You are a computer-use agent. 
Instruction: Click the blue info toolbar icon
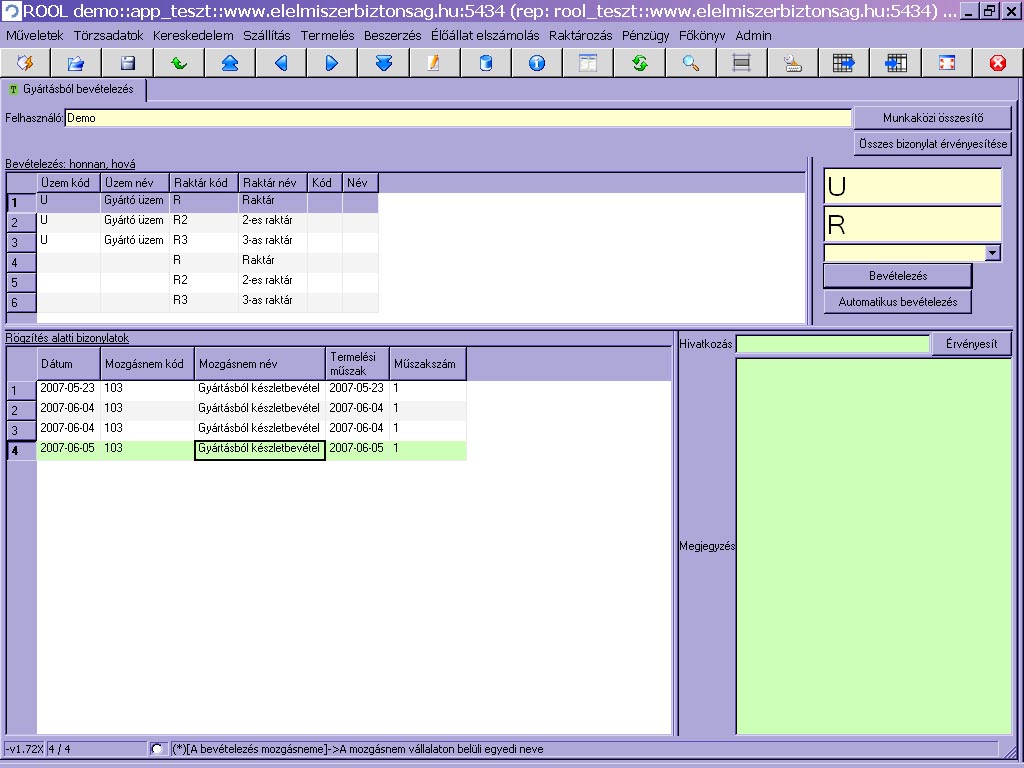click(537, 63)
